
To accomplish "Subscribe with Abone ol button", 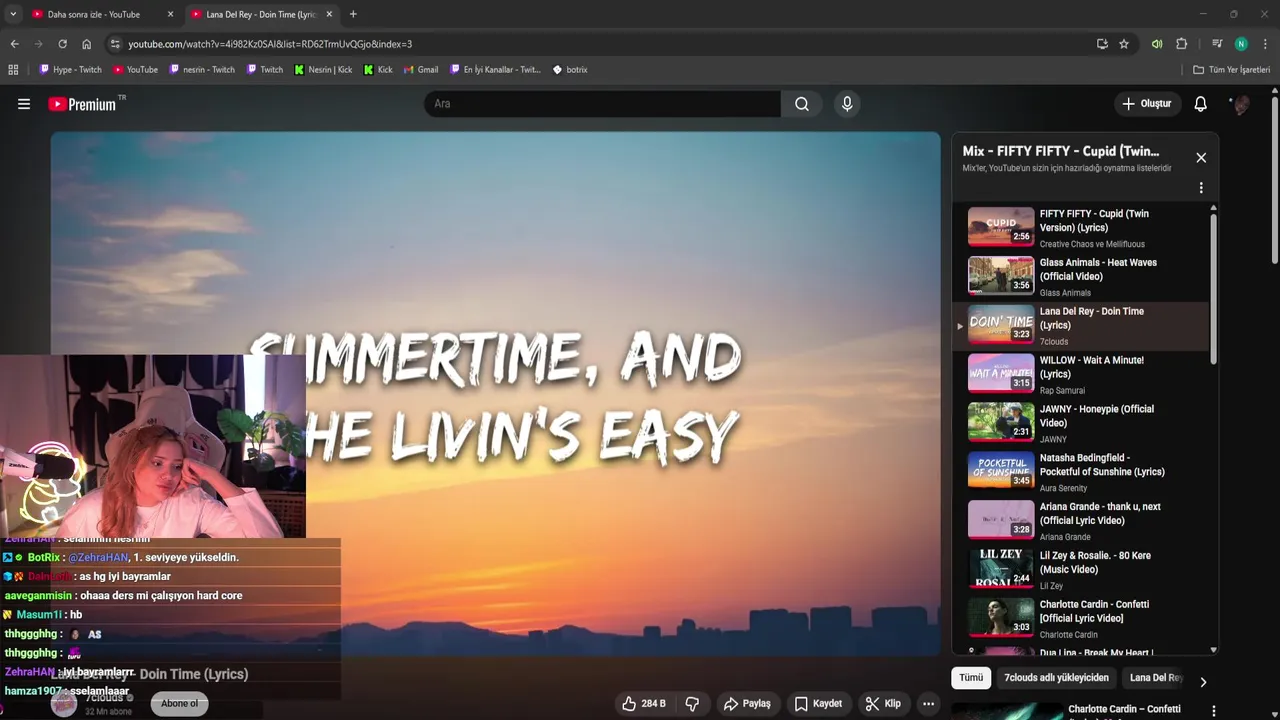I will tap(179, 704).
